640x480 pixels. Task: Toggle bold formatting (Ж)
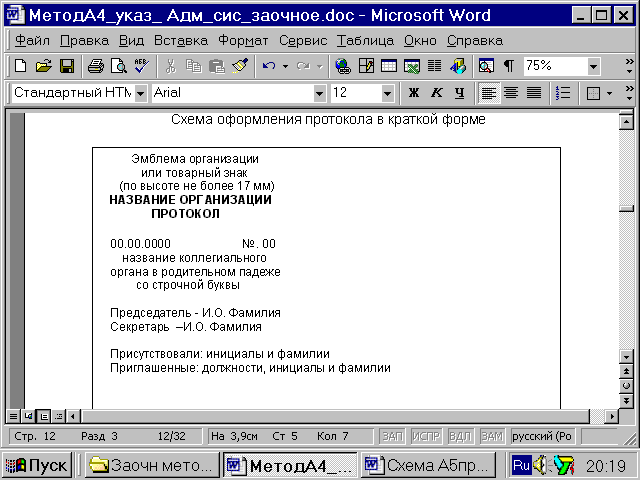(414, 93)
